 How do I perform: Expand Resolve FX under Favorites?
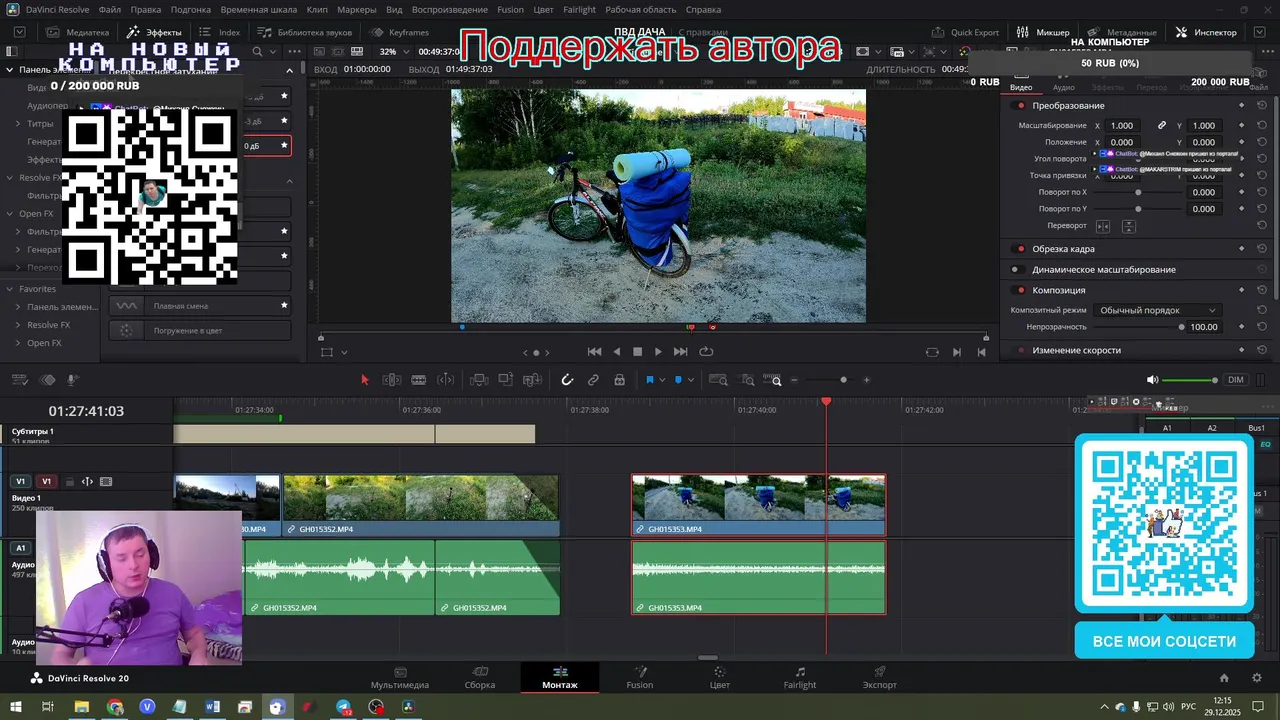(18, 325)
